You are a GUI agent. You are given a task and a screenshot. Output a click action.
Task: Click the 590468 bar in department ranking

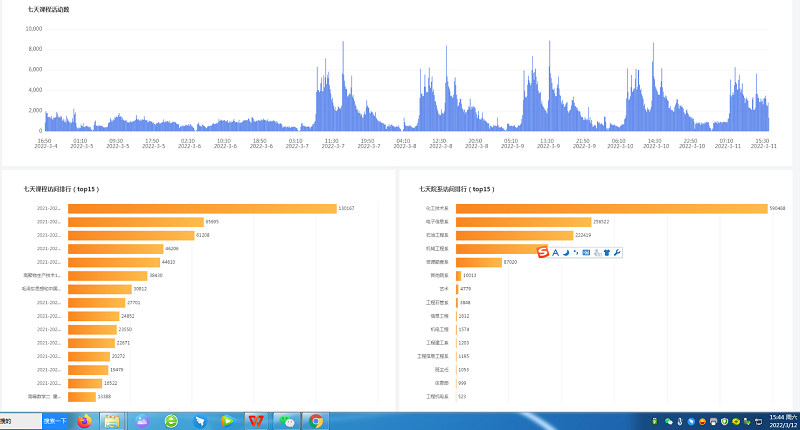610,208
